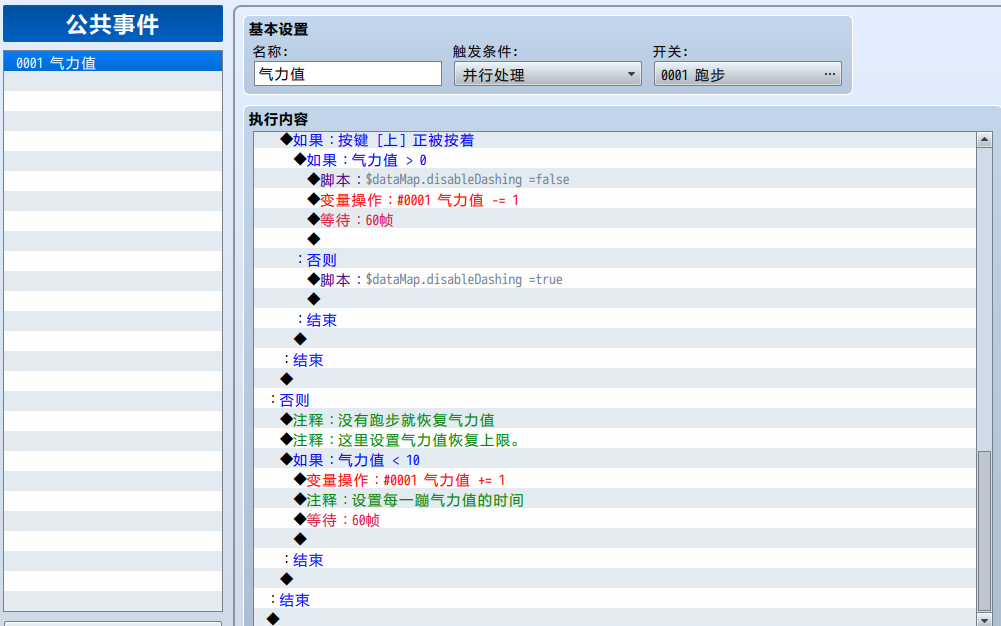Open the 触发条件 dropdown showing 并行处理
1001x626 pixels.
click(x=547, y=74)
